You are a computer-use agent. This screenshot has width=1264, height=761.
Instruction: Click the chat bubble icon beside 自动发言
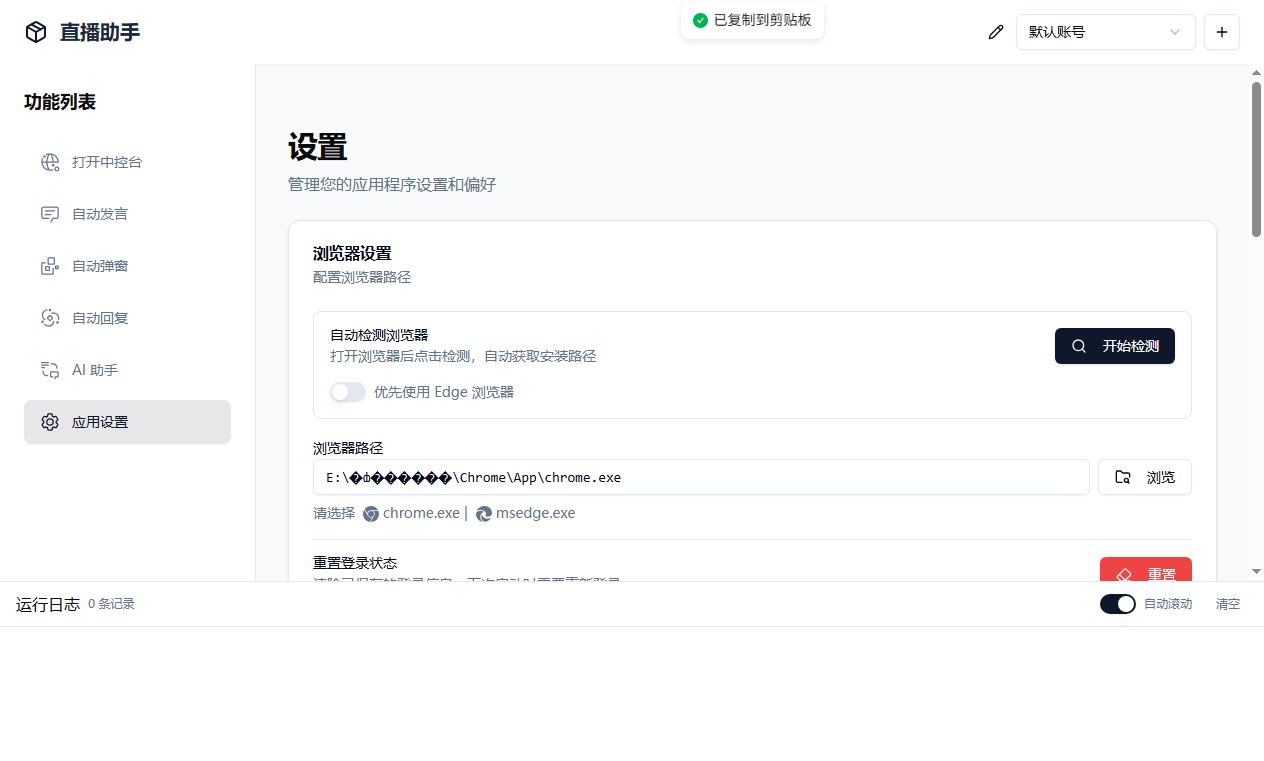tap(50, 214)
